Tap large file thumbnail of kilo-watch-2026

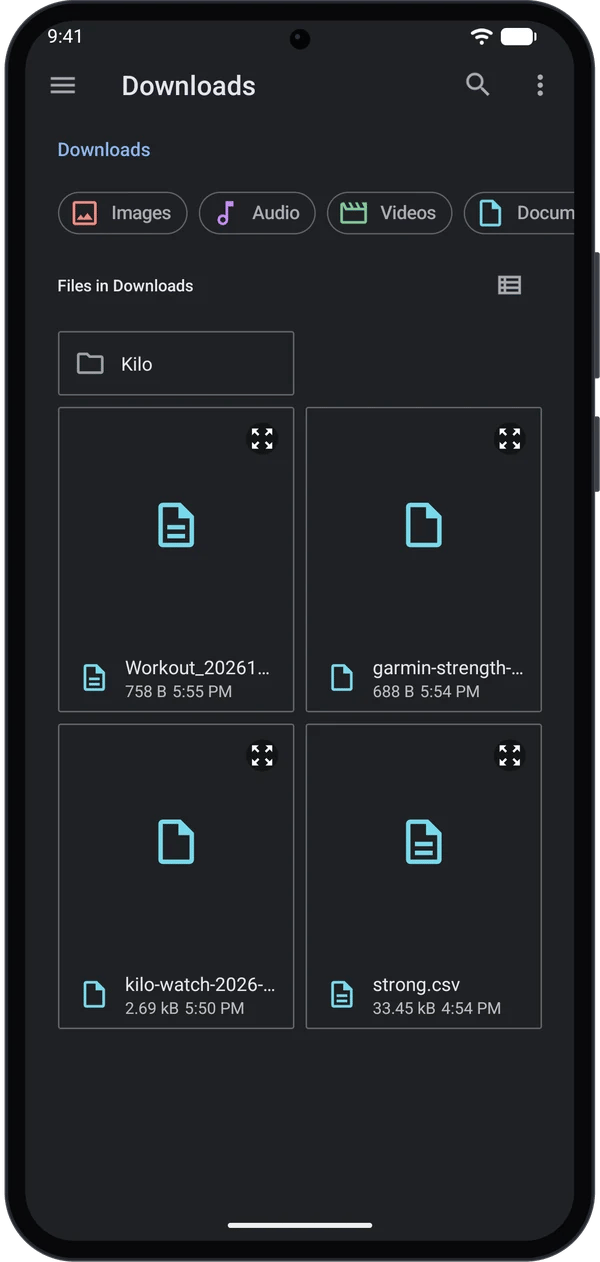(176, 842)
